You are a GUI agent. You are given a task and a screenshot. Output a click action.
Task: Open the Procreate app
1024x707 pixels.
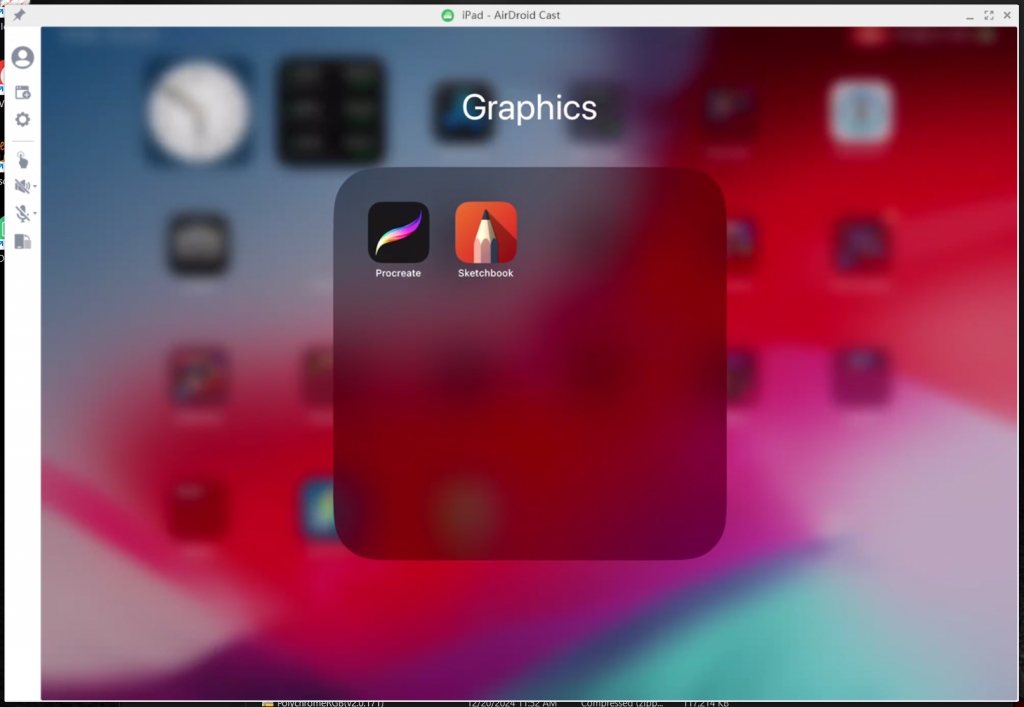398,232
